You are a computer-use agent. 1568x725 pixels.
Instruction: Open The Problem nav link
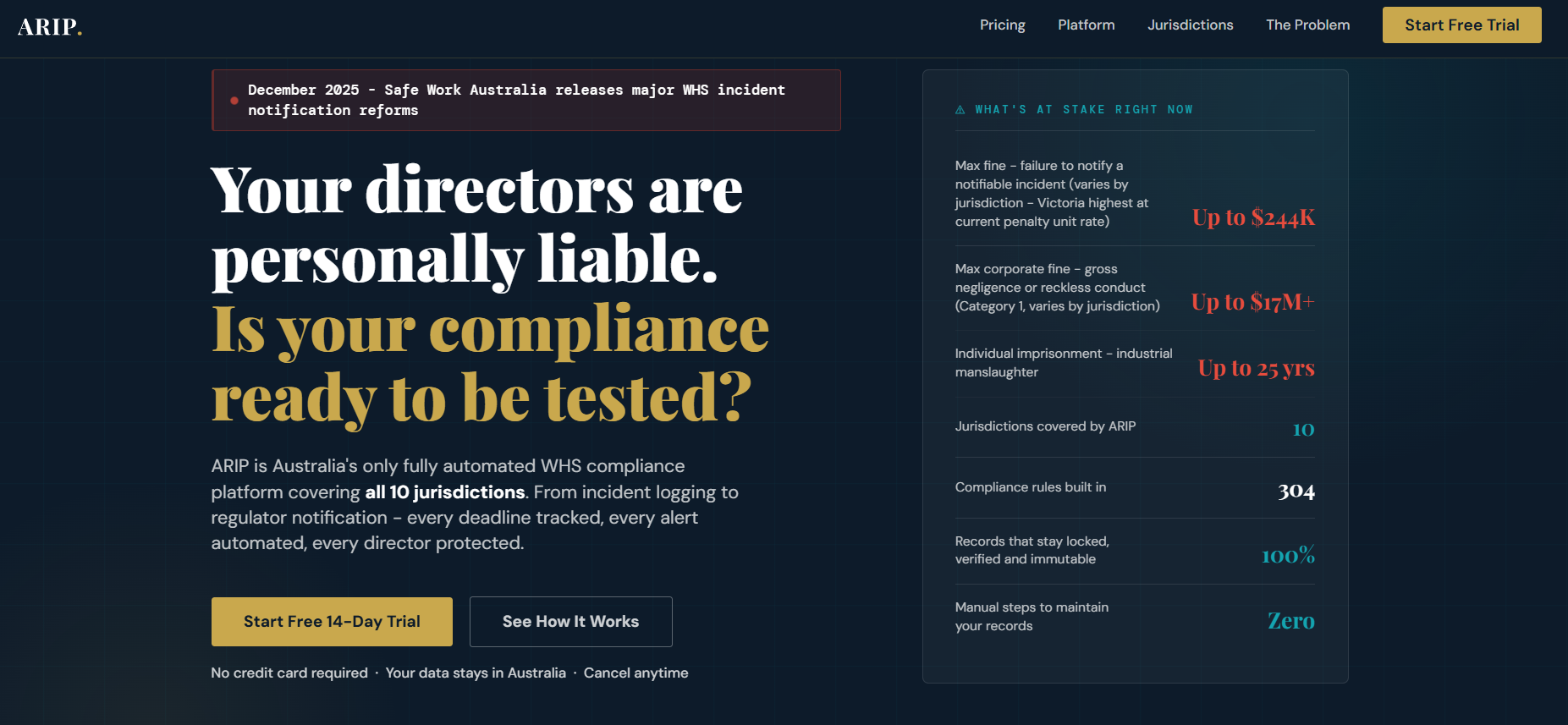tap(1308, 25)
